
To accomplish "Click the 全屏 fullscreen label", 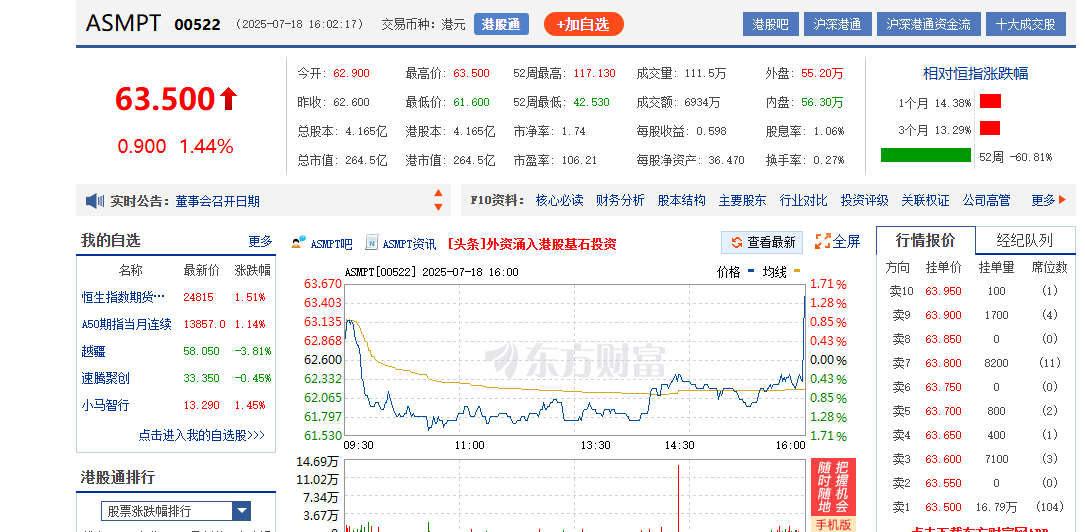I will (846, 241).
